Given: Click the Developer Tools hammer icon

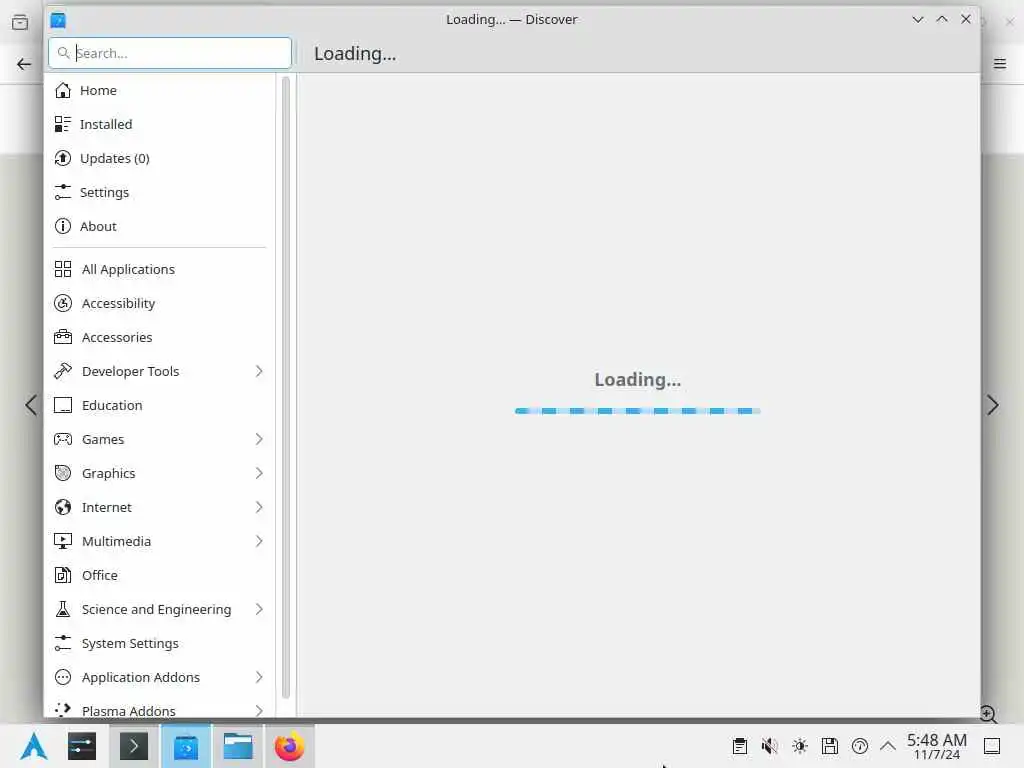Looking at the screenshot, I should pyautogui.click(x=63, y=371).
